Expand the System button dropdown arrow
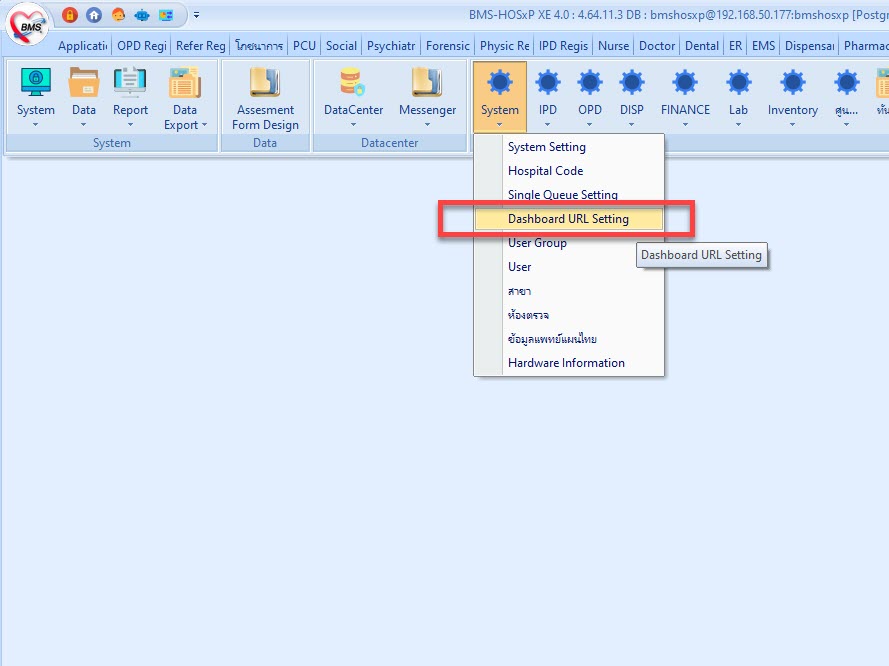Screen dimensions: 889x666 pos(499,125)
